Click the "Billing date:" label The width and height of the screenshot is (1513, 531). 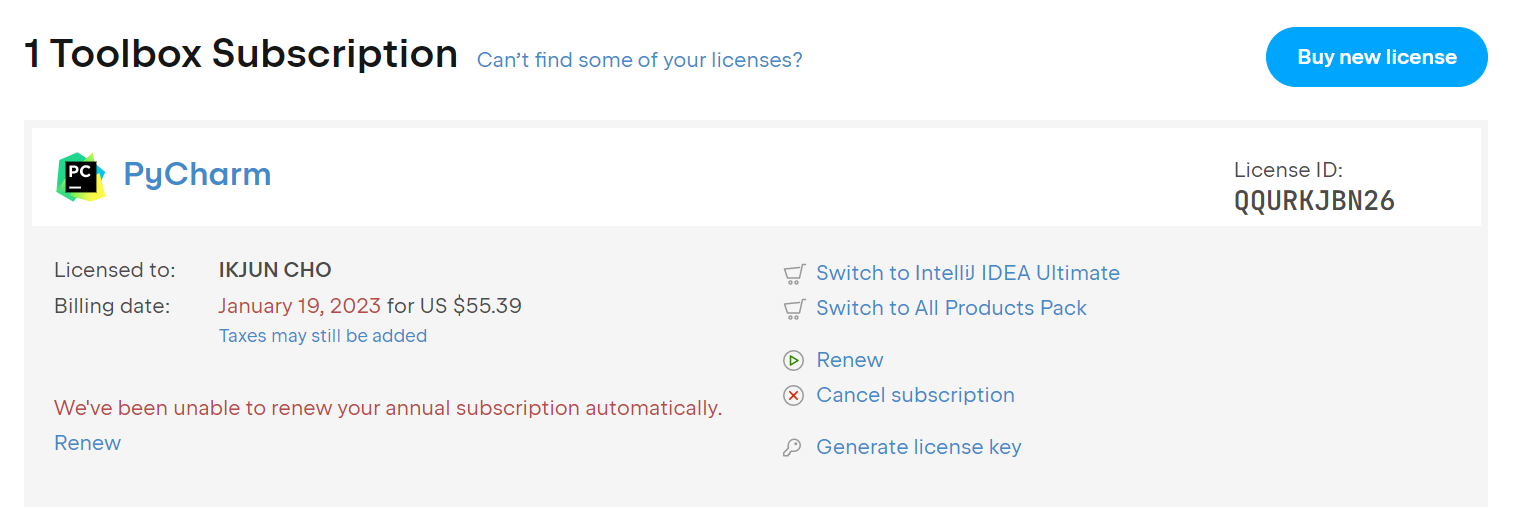point(112,306)
